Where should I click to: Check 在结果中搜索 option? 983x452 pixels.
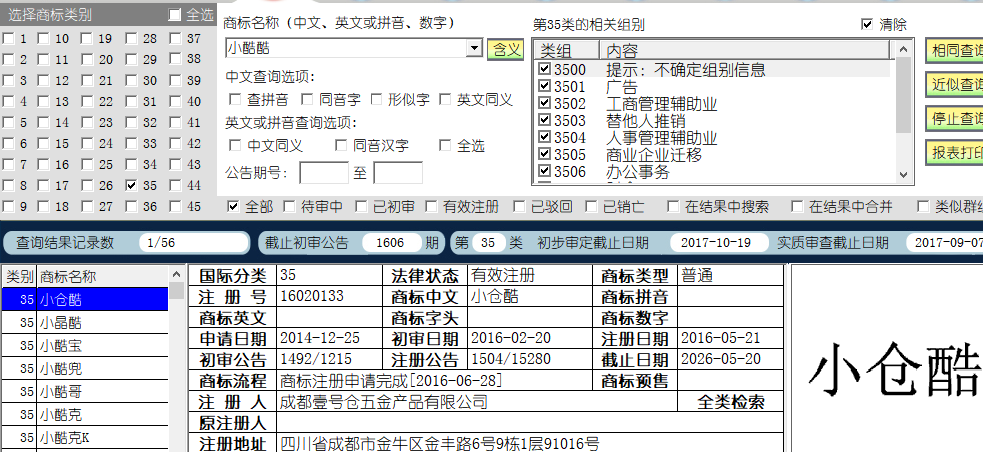coord(672,207)
